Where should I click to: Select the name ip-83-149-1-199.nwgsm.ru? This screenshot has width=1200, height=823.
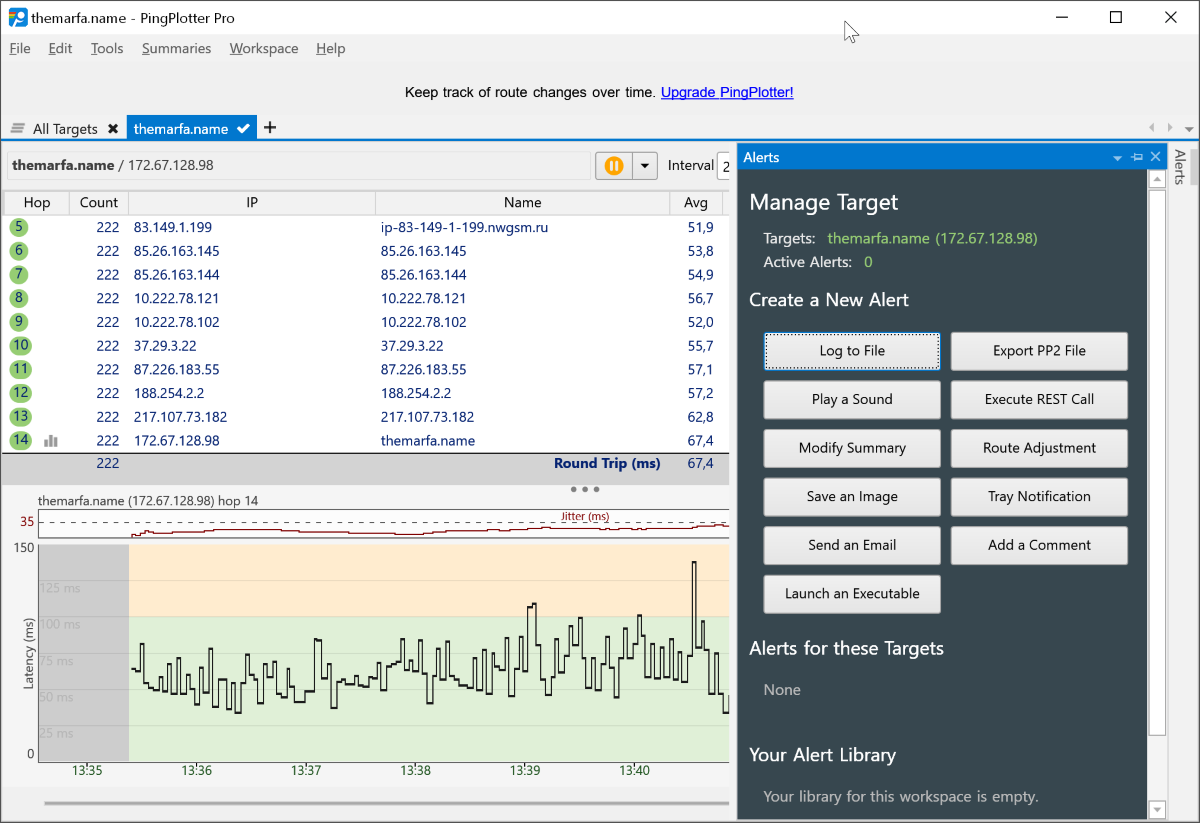(x=464, y=227)
